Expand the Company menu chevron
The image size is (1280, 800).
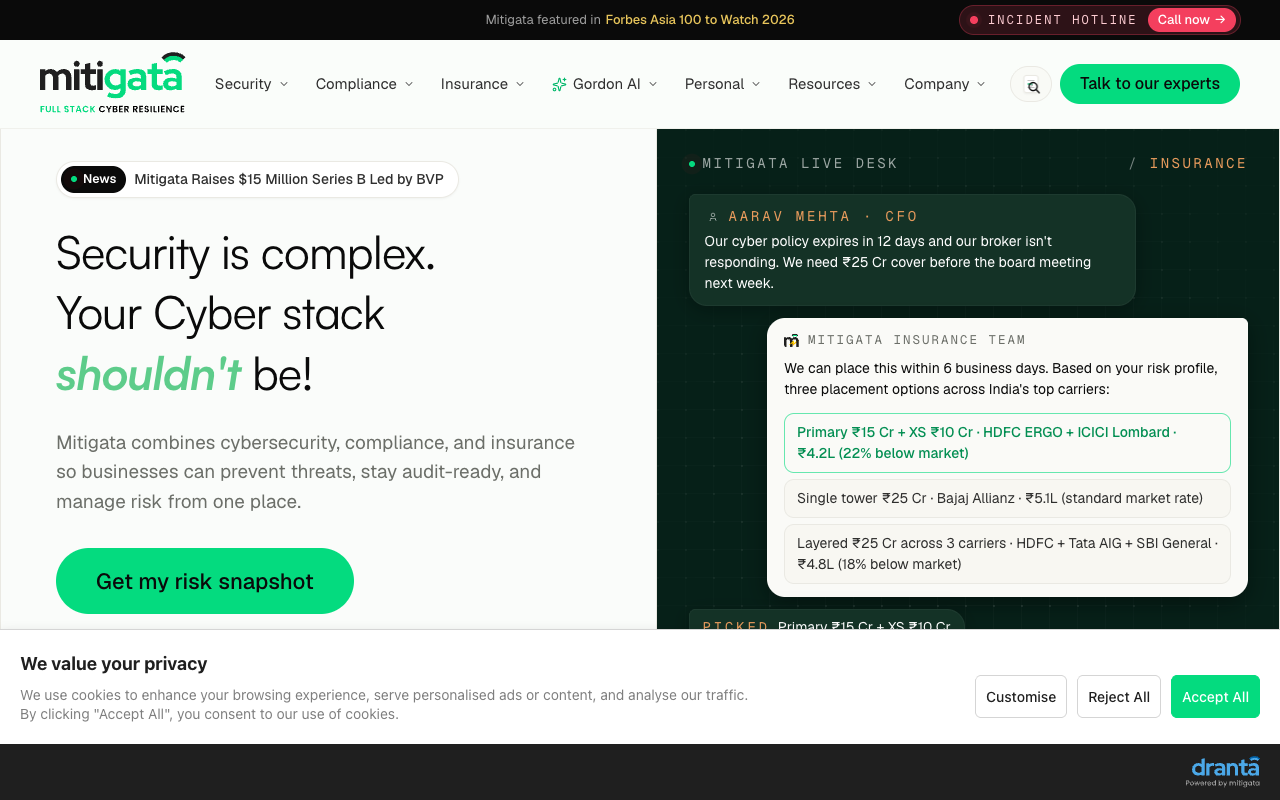[x=981, y=84]
